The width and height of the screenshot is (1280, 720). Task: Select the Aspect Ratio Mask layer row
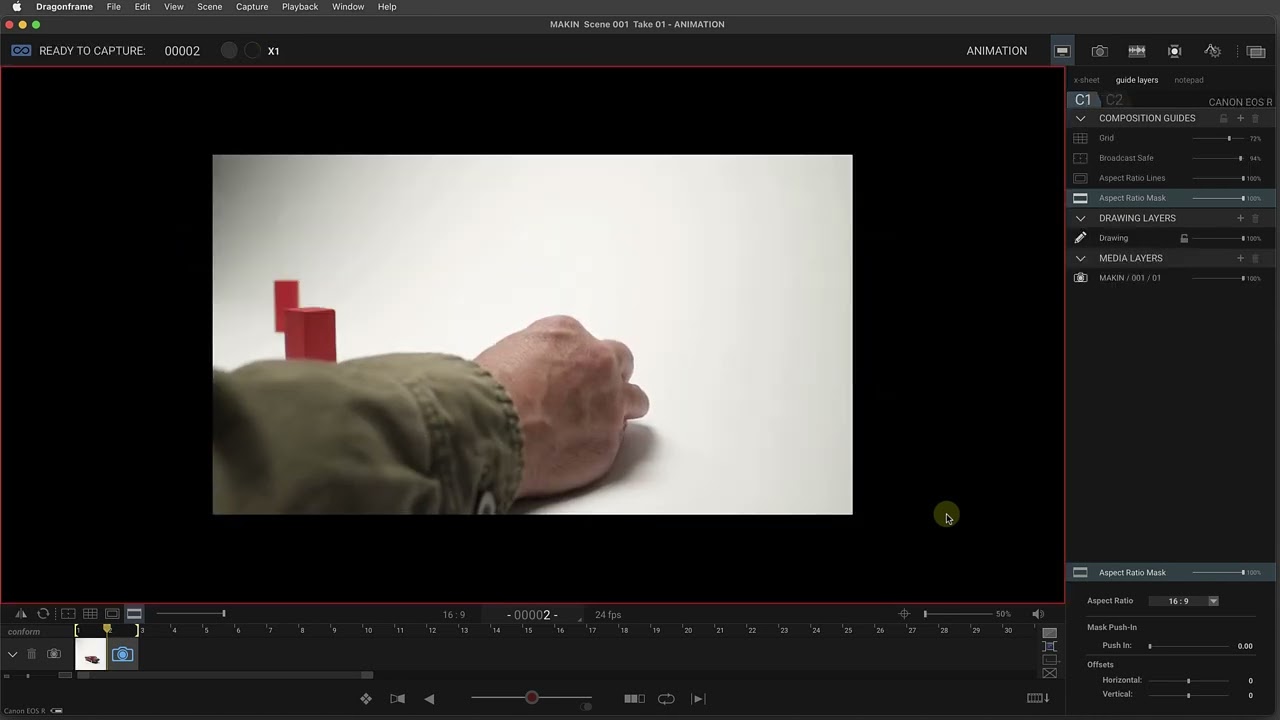pos(1170,198)
